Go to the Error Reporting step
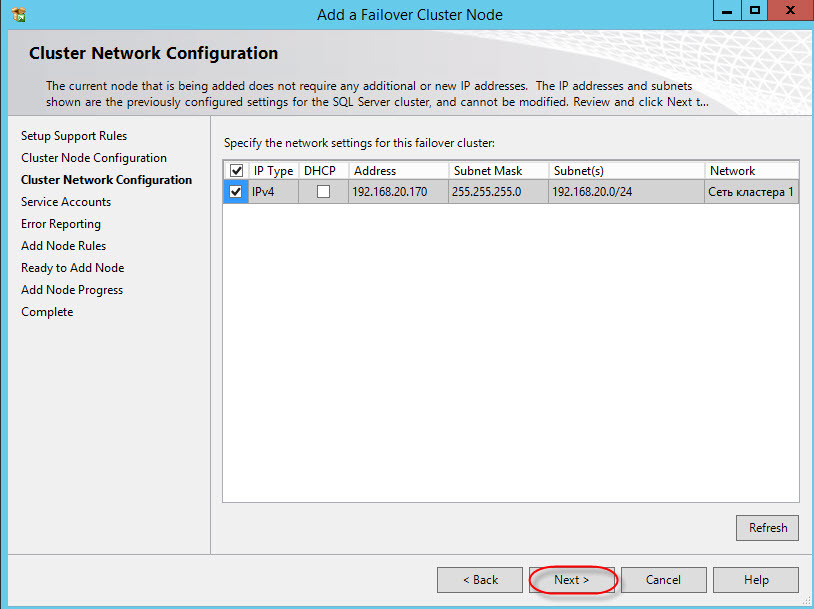 click(x=61, y=224)
